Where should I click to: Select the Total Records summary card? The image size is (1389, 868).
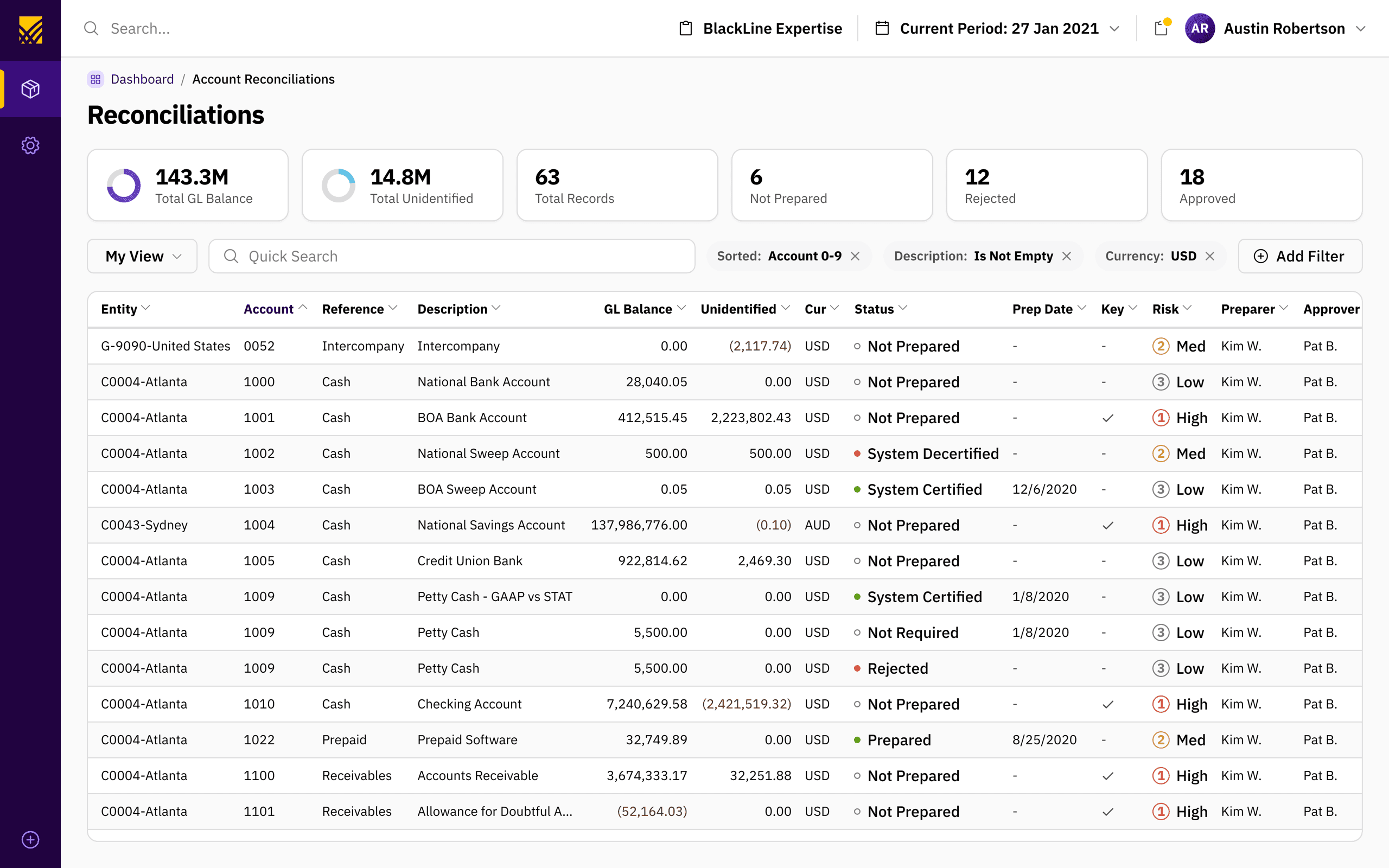[x=617, y=186]
